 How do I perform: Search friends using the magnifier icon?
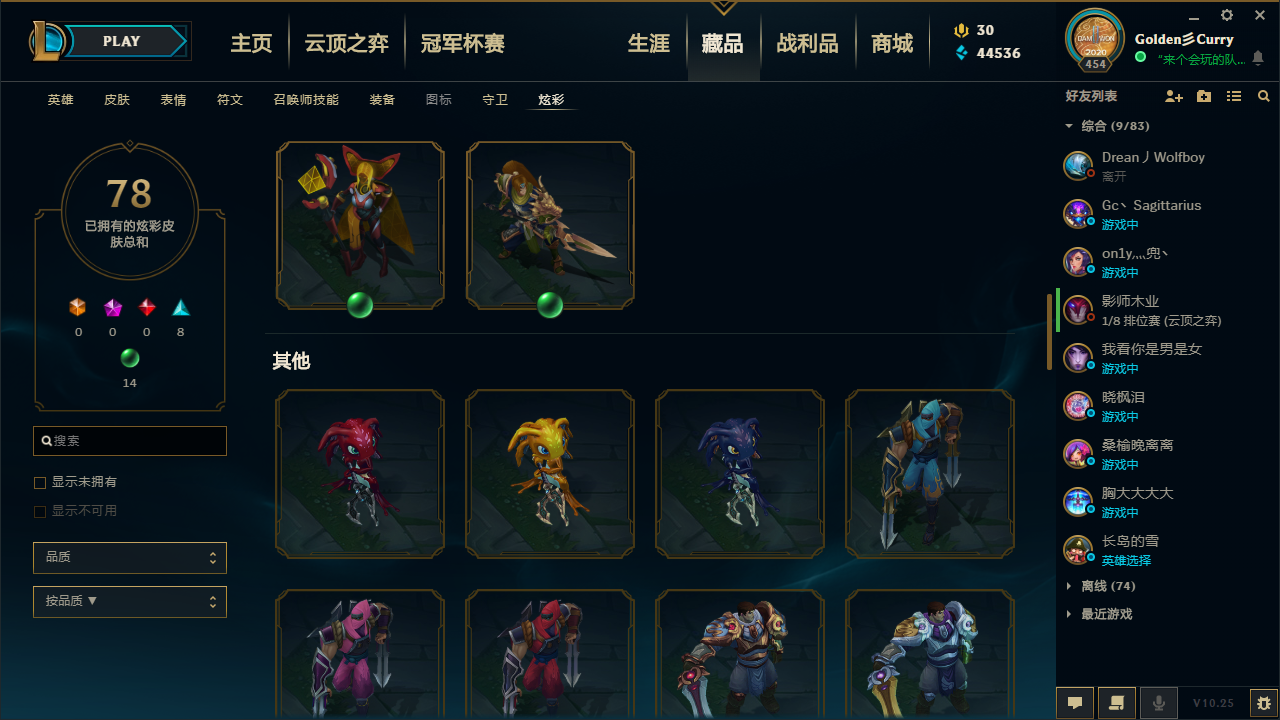coord(1264,96)
